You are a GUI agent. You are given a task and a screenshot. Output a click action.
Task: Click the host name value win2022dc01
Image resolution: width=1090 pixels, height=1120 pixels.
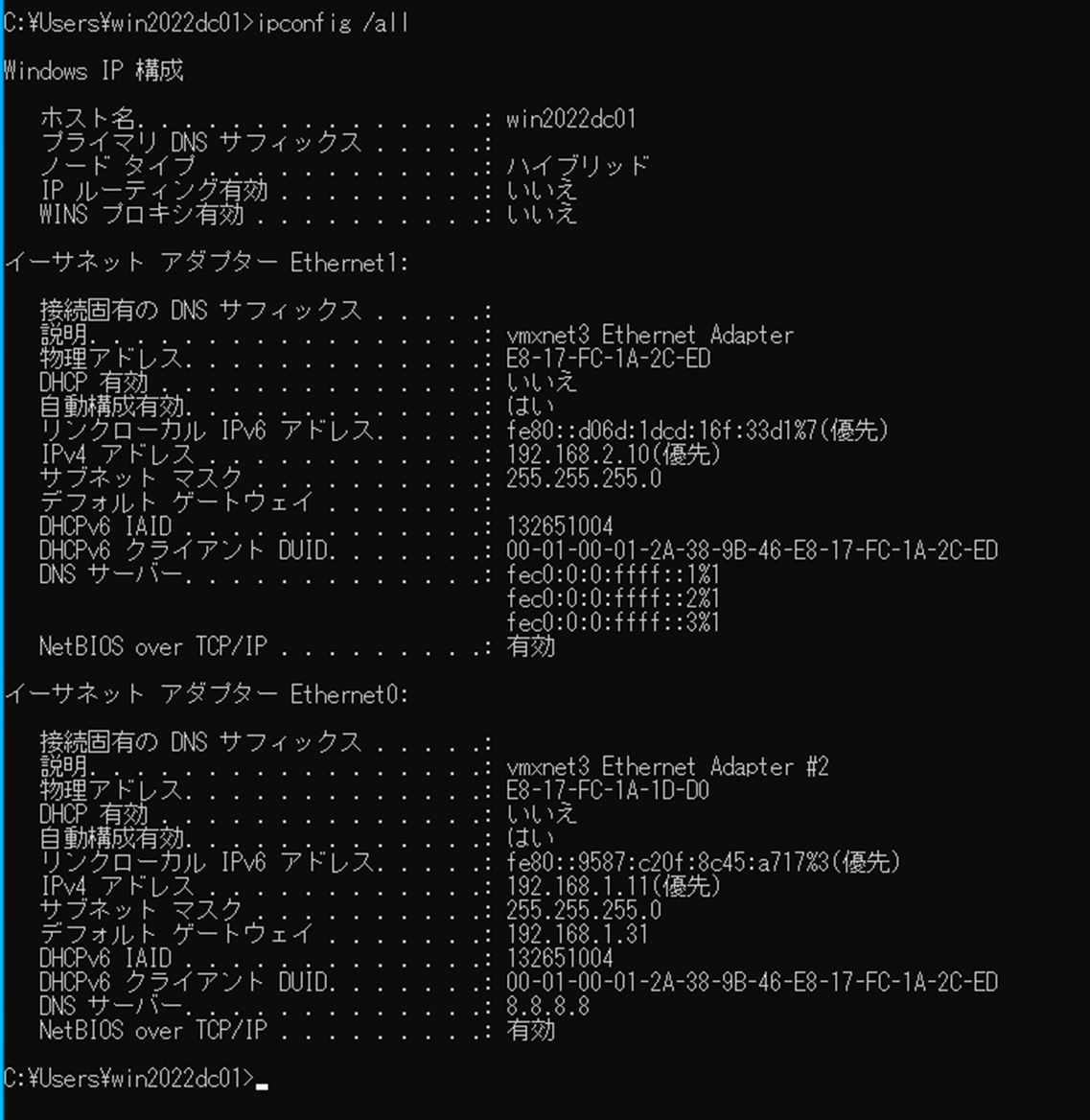coord(570,119)
